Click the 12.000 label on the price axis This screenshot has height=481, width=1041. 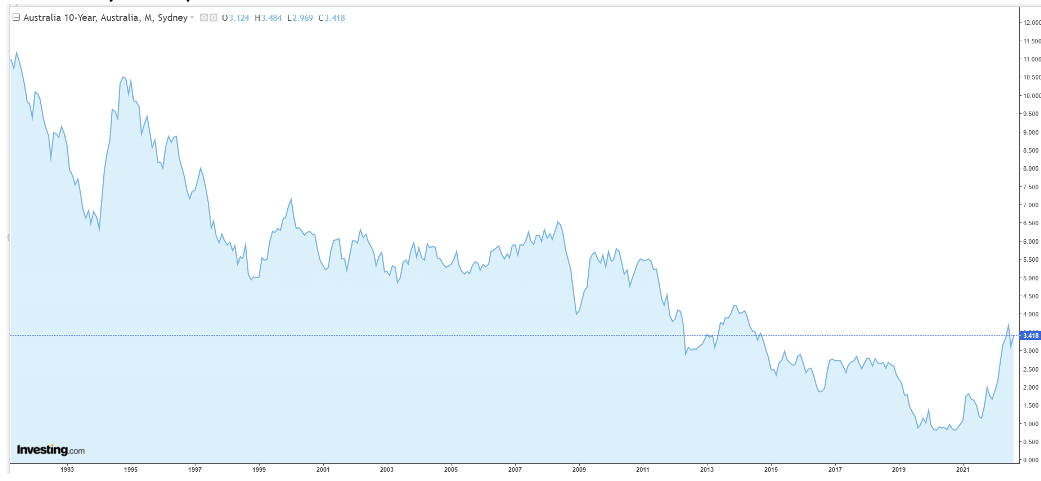tap(1028, 23)
